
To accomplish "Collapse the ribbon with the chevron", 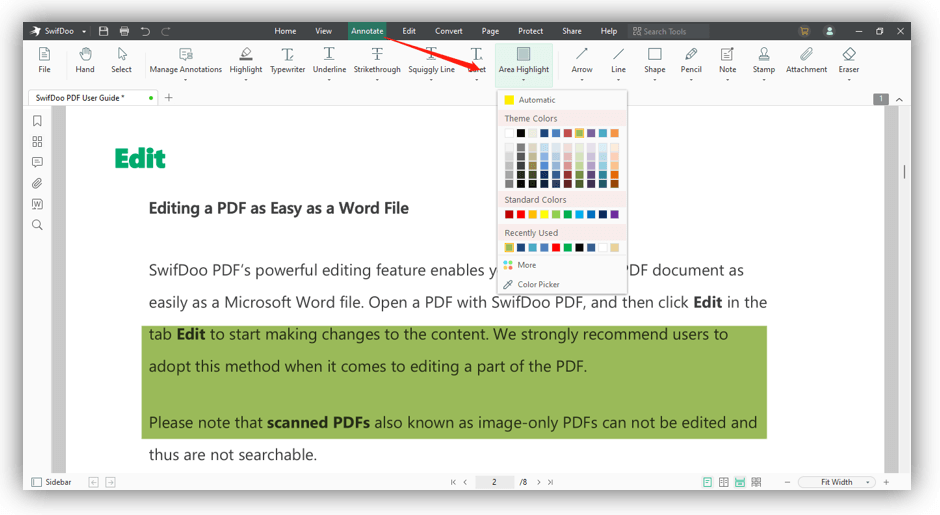I will (899, 100).
